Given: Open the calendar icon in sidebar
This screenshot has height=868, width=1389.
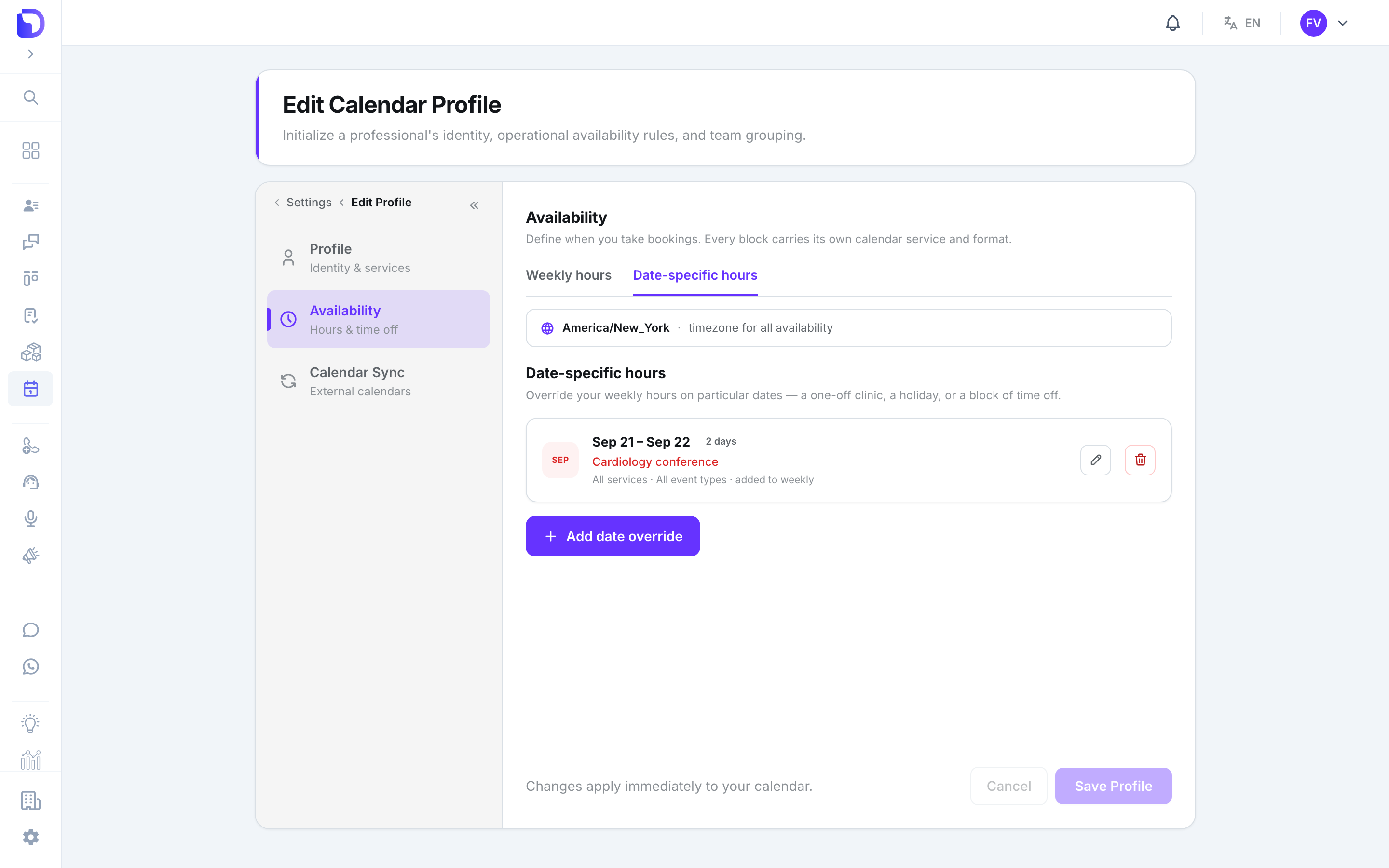Looking at the screenshot, I should coord(30,389).
